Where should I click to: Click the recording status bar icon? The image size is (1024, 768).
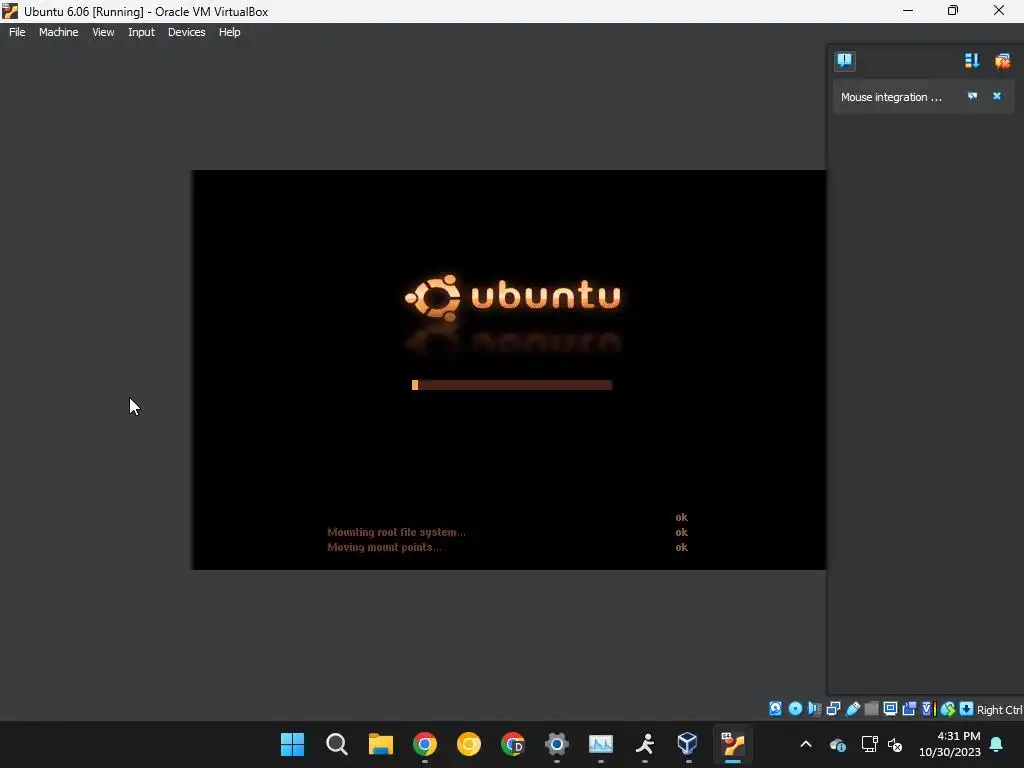pyautogui.click(x=909, y=709)
